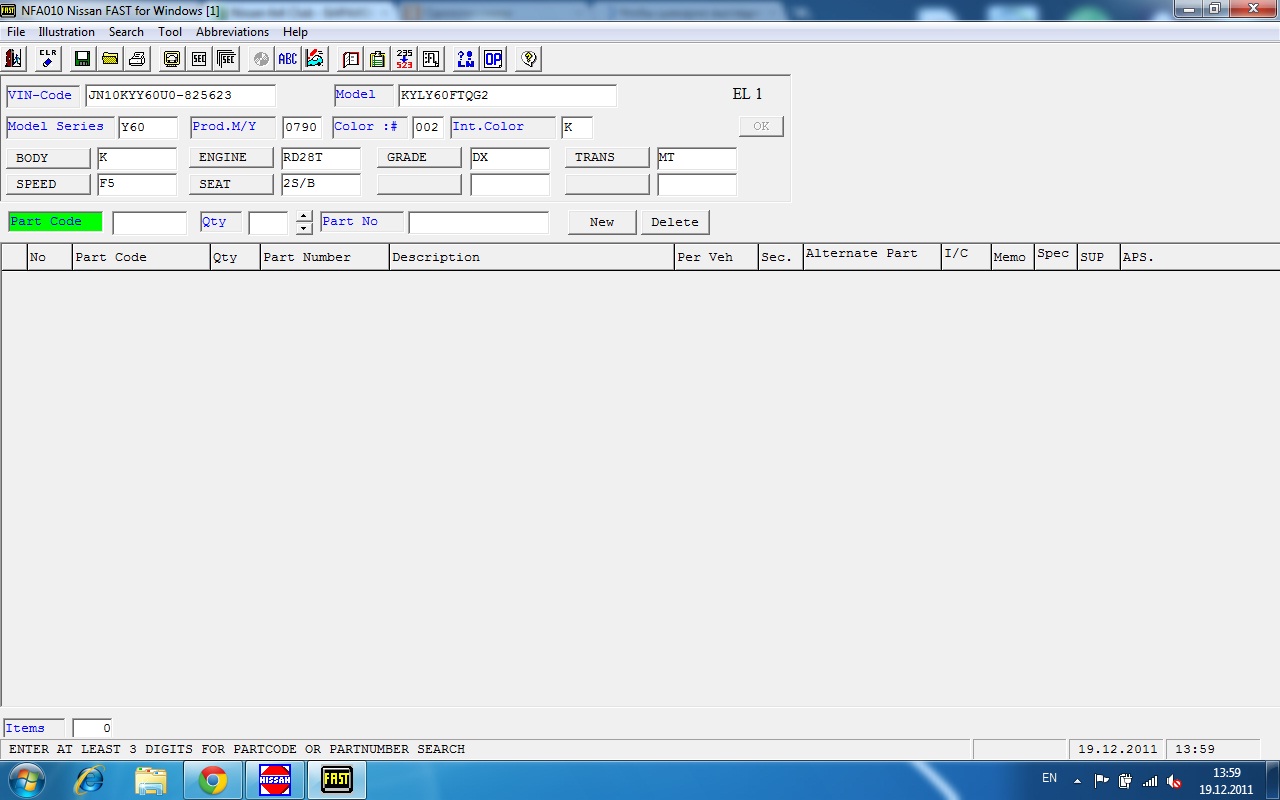Open the Tool menu
Viewport: 1280px width, 800px height.
pos(170,32)
